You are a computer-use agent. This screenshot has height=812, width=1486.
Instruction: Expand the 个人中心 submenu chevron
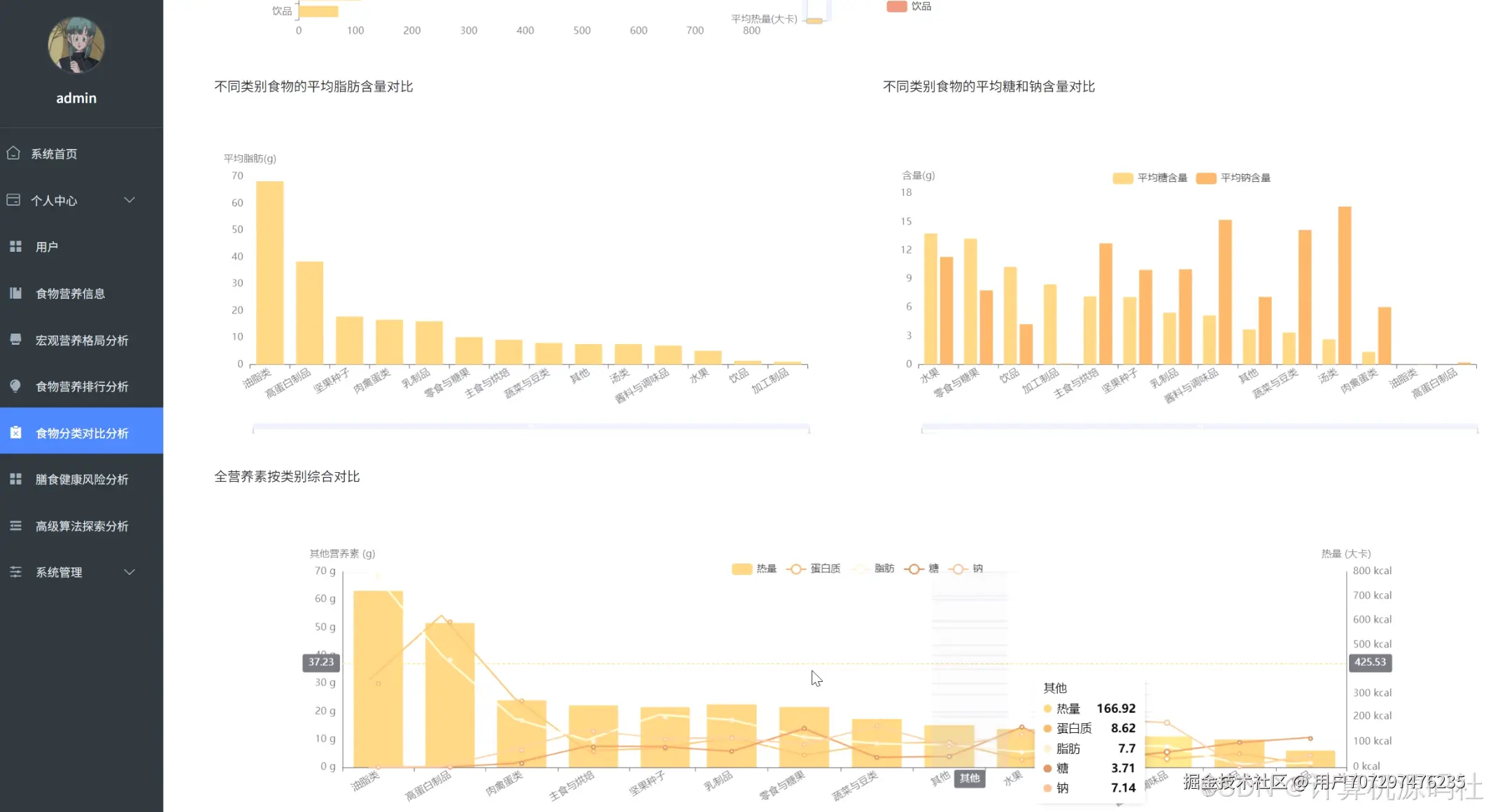[129, 200]
